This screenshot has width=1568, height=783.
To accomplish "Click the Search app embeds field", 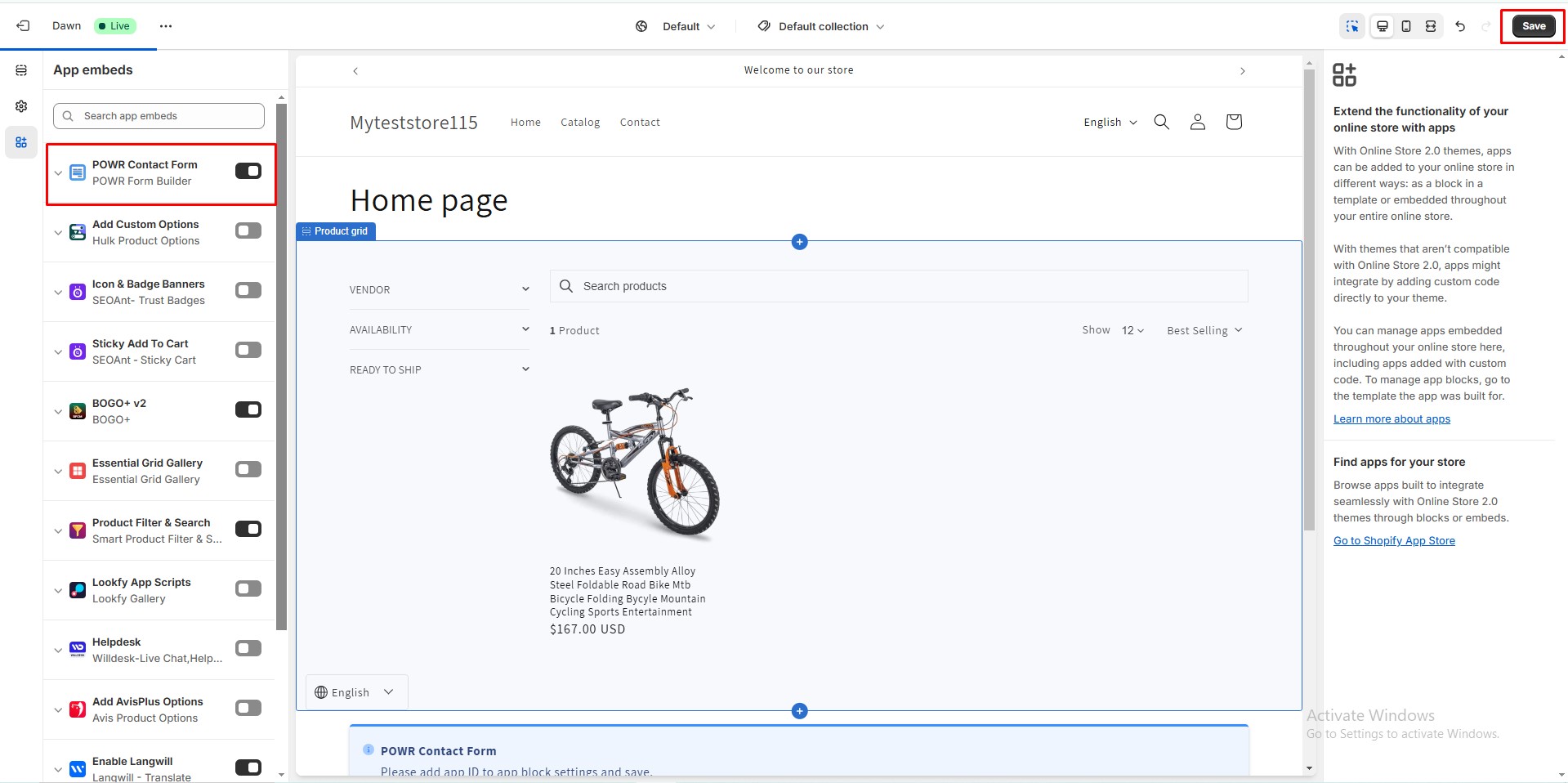I will point(158,115).
